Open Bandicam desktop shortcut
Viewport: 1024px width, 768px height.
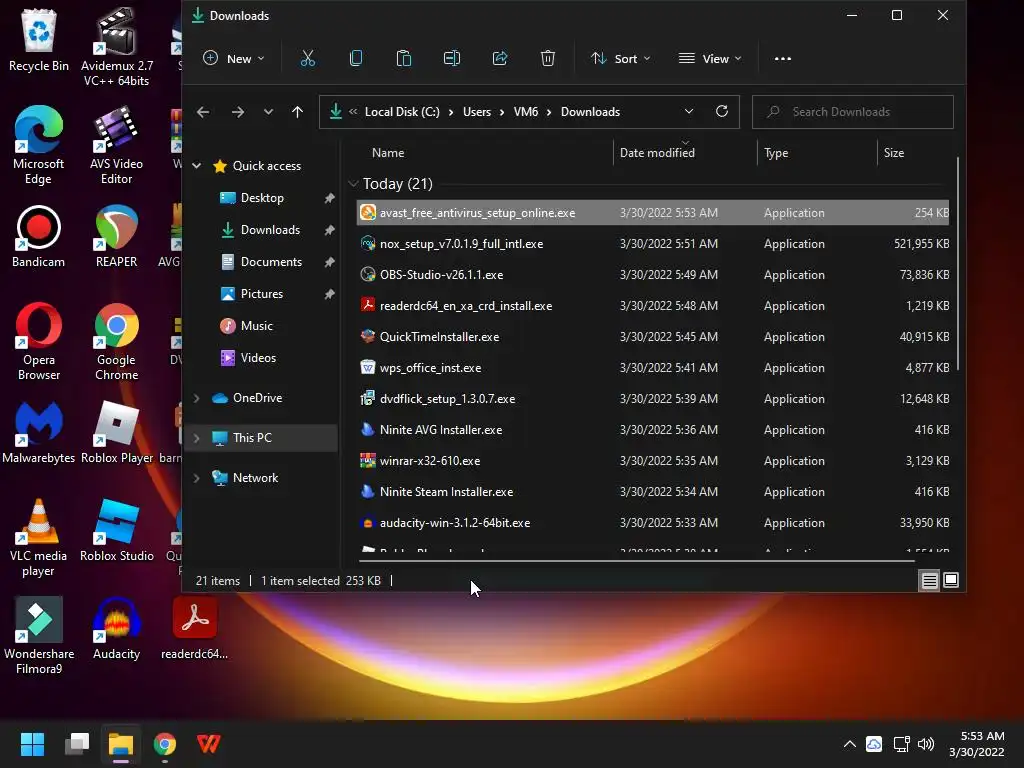click(x=39, y=236)
